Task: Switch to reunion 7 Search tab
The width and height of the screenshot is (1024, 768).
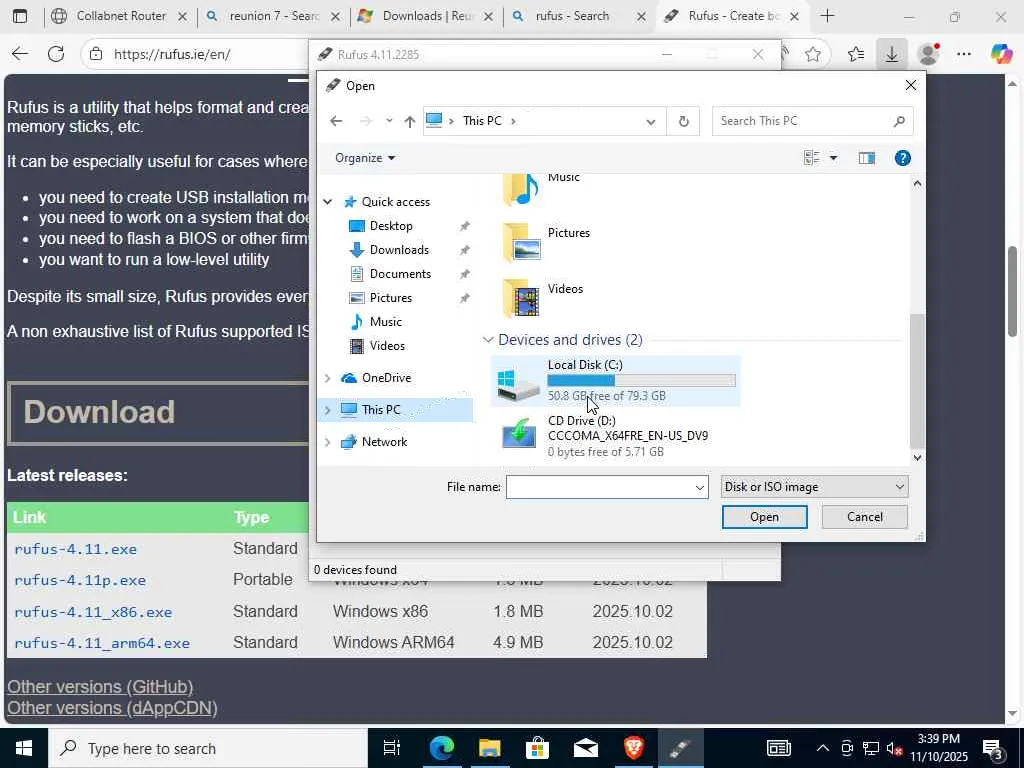Action: pyautogui.click(x=273, y=16)
